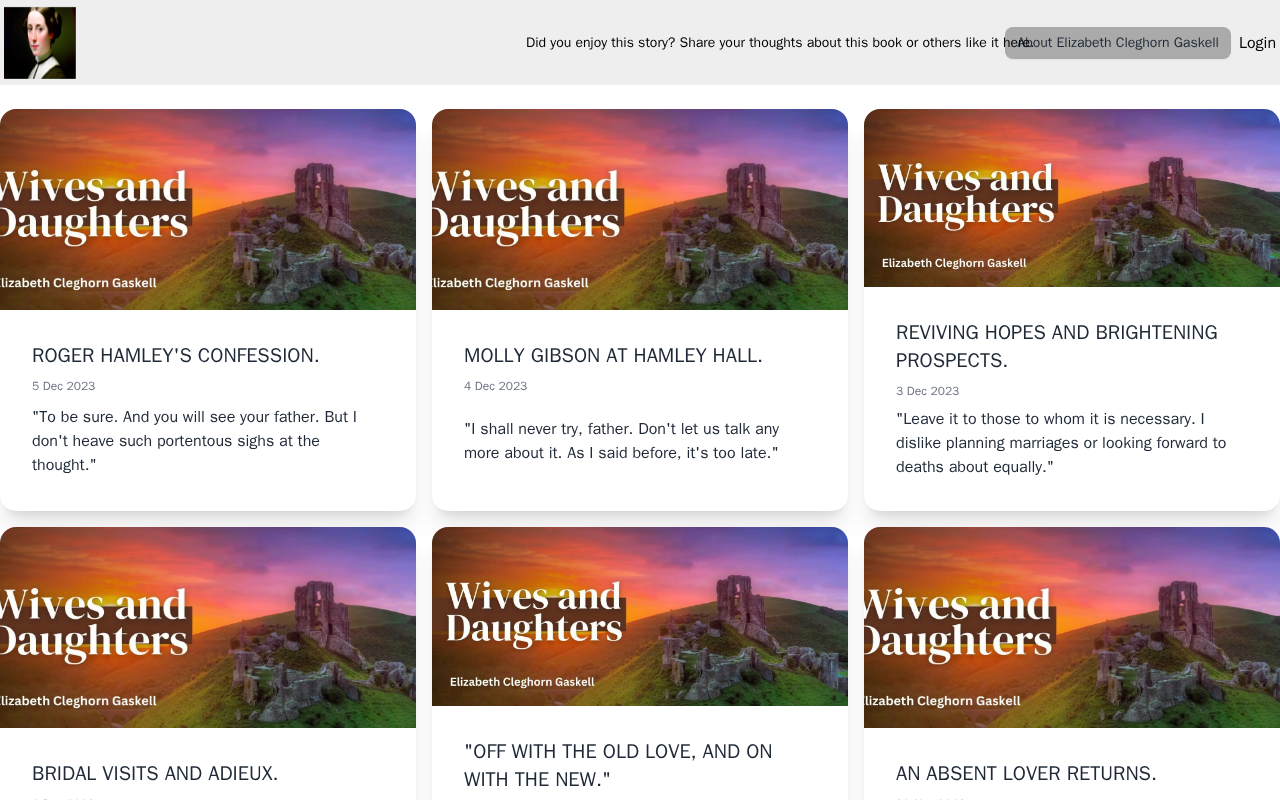This screenshot has width=1280, height=800.
Task: Open REVIVING HOPES AND BRIGHTENING PROSPECTS title
Action: pos(1057,346)
